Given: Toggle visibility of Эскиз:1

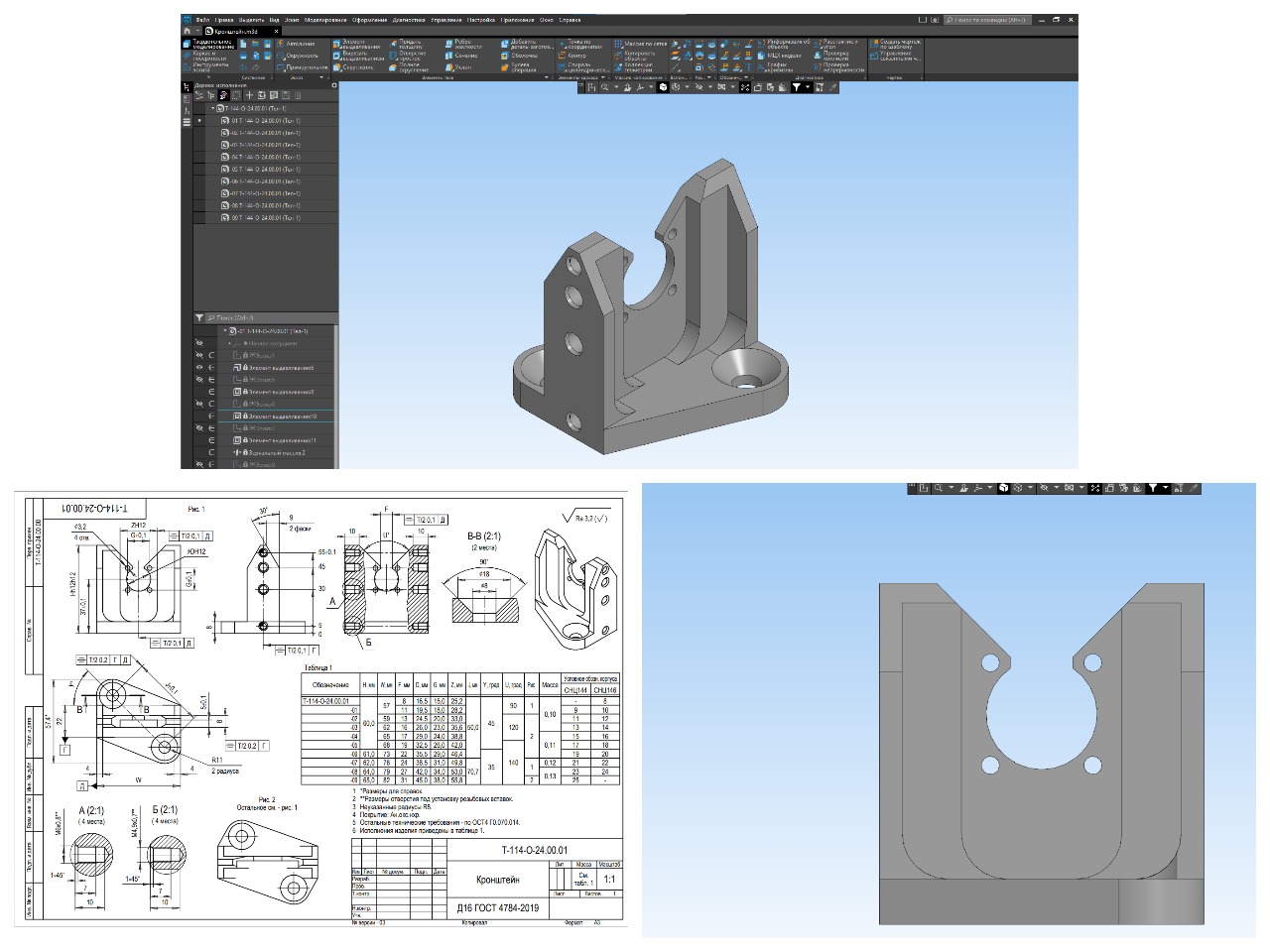Looking at the screenshot, I should pyautogui.click(x=199, y=355).
